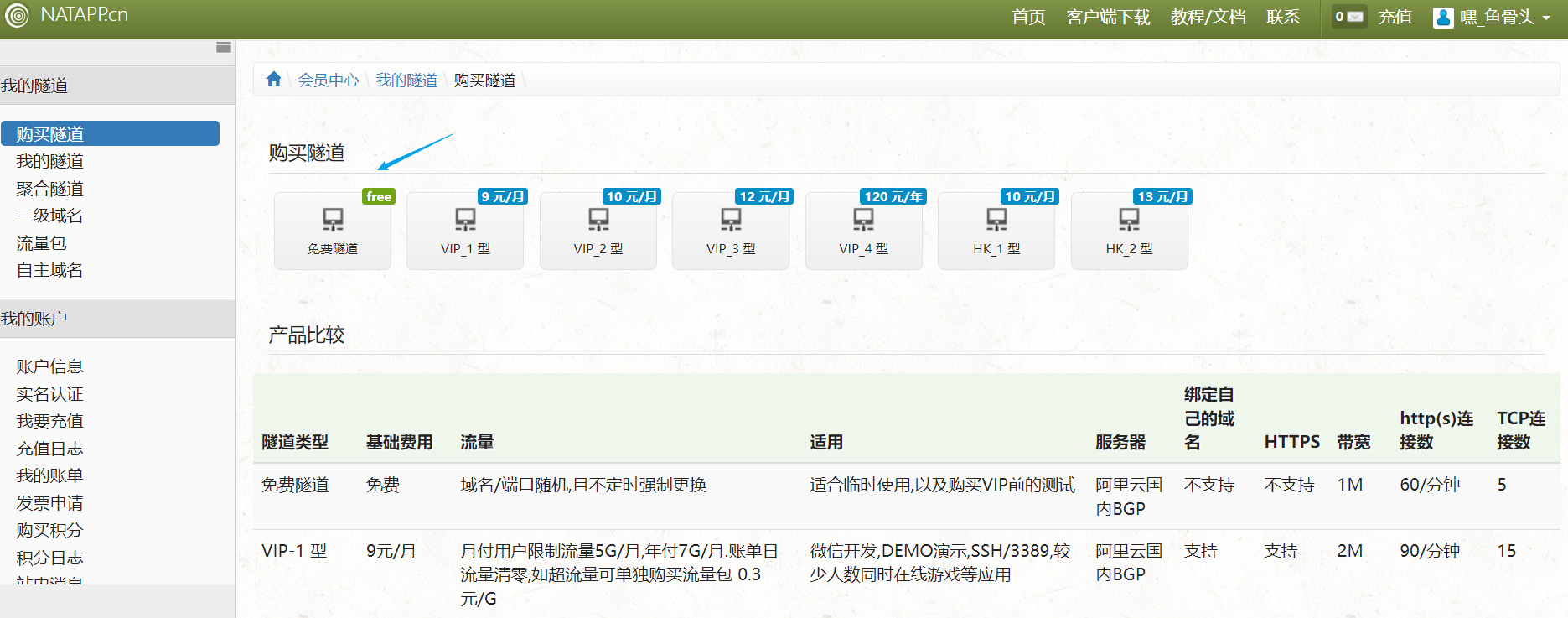The height and width of the screenshot is (618, 1568).
Task: Open 会员中心 breadcrumb link
Action: pos(328,80)
